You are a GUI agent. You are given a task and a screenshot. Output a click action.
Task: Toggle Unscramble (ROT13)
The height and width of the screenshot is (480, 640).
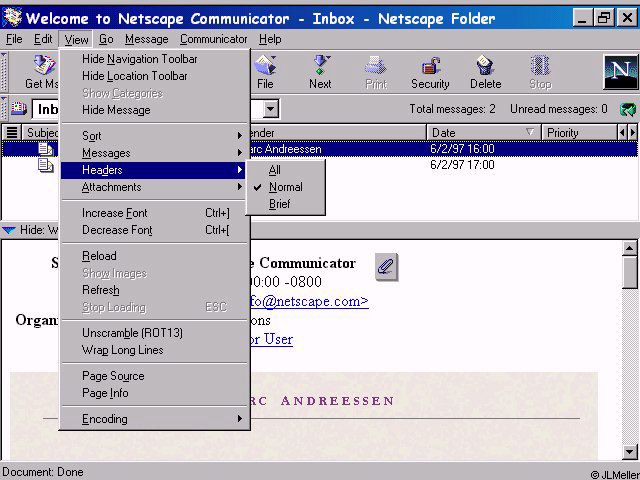pyautogui.click(x=155, y=333)
